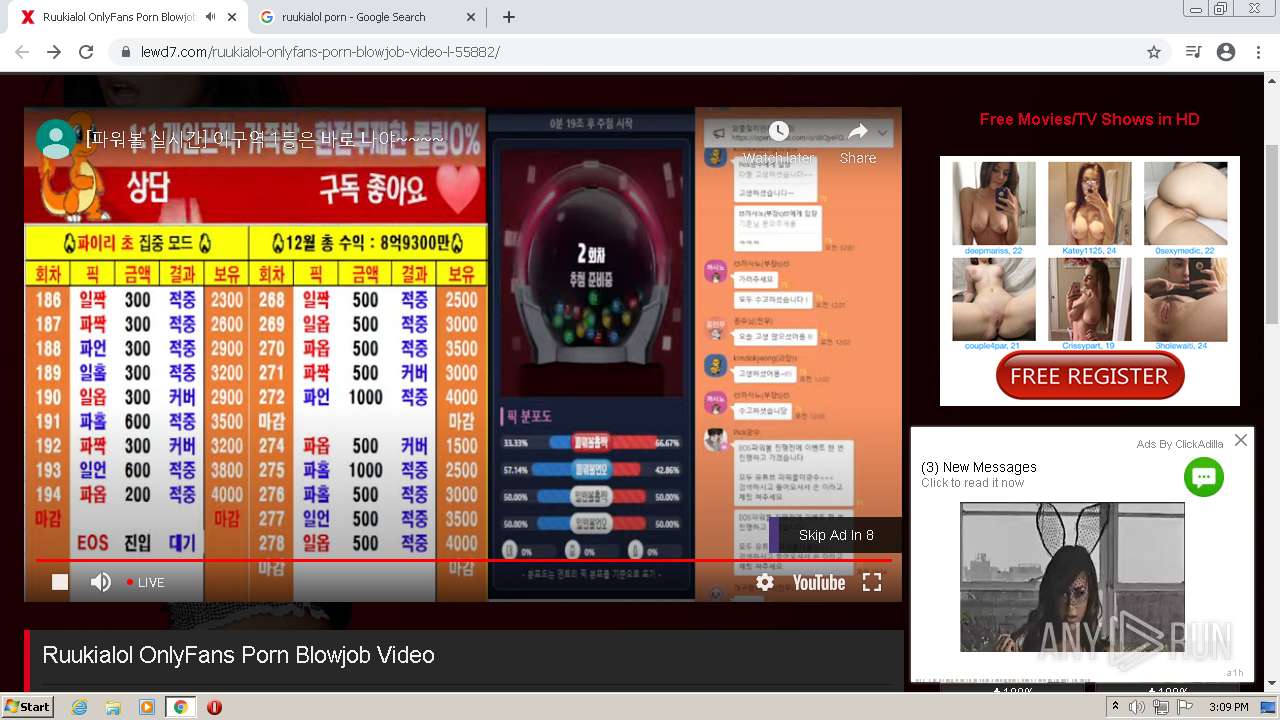
Task: Open the Korean video title link
Action: [x=265, y=139]
